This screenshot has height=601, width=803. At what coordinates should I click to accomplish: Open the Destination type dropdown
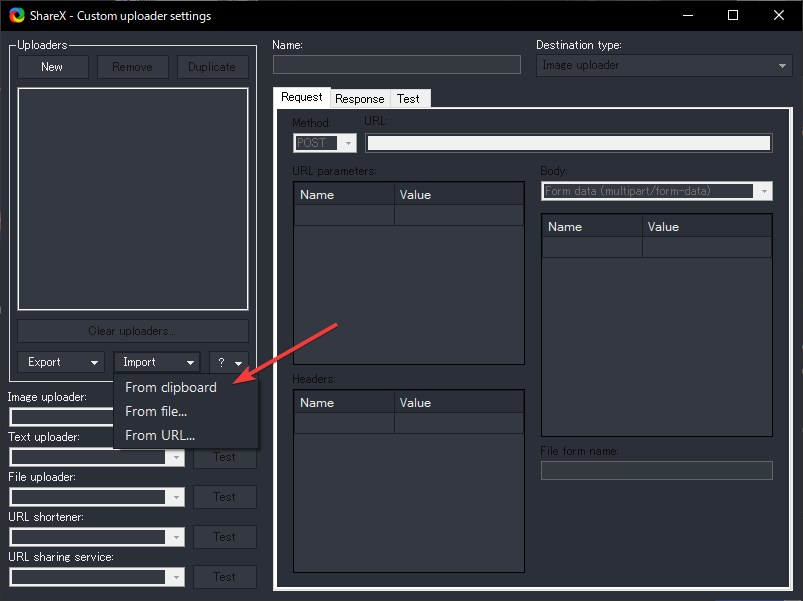point(664,66)
